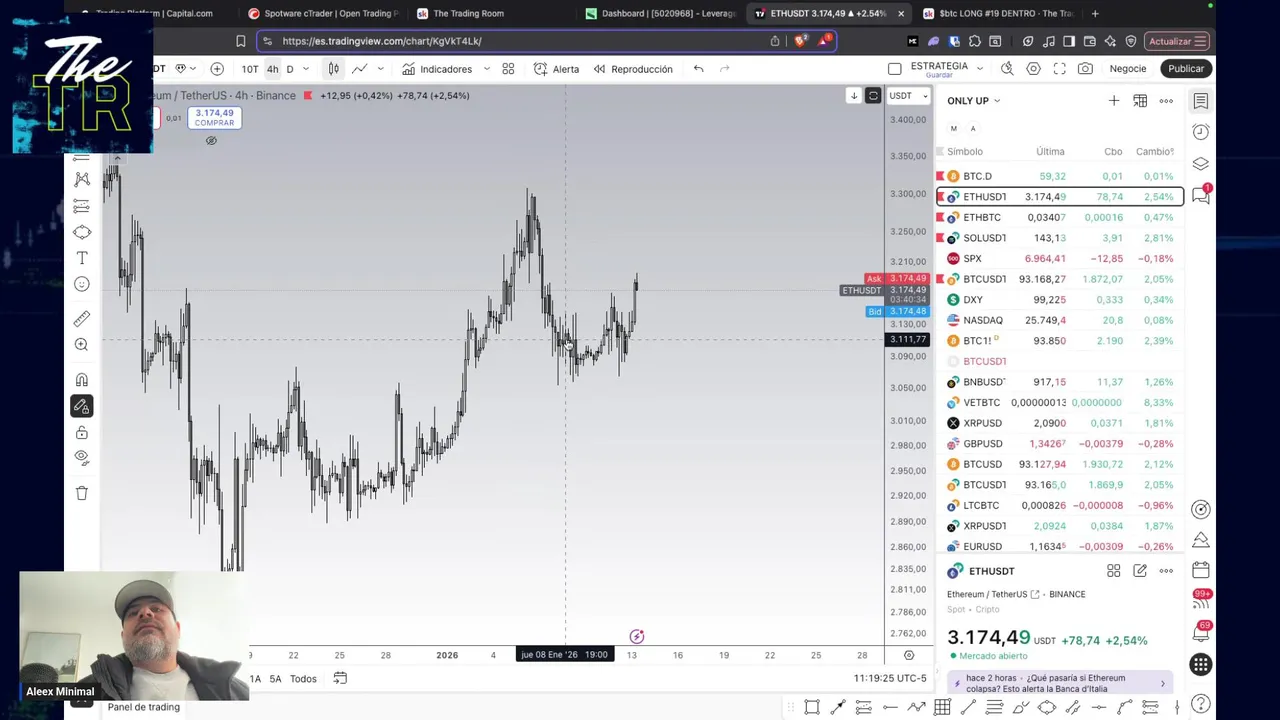1280x720 pixels.
Task: Open new browser tab plus button
Action: tap(1095, 13)
